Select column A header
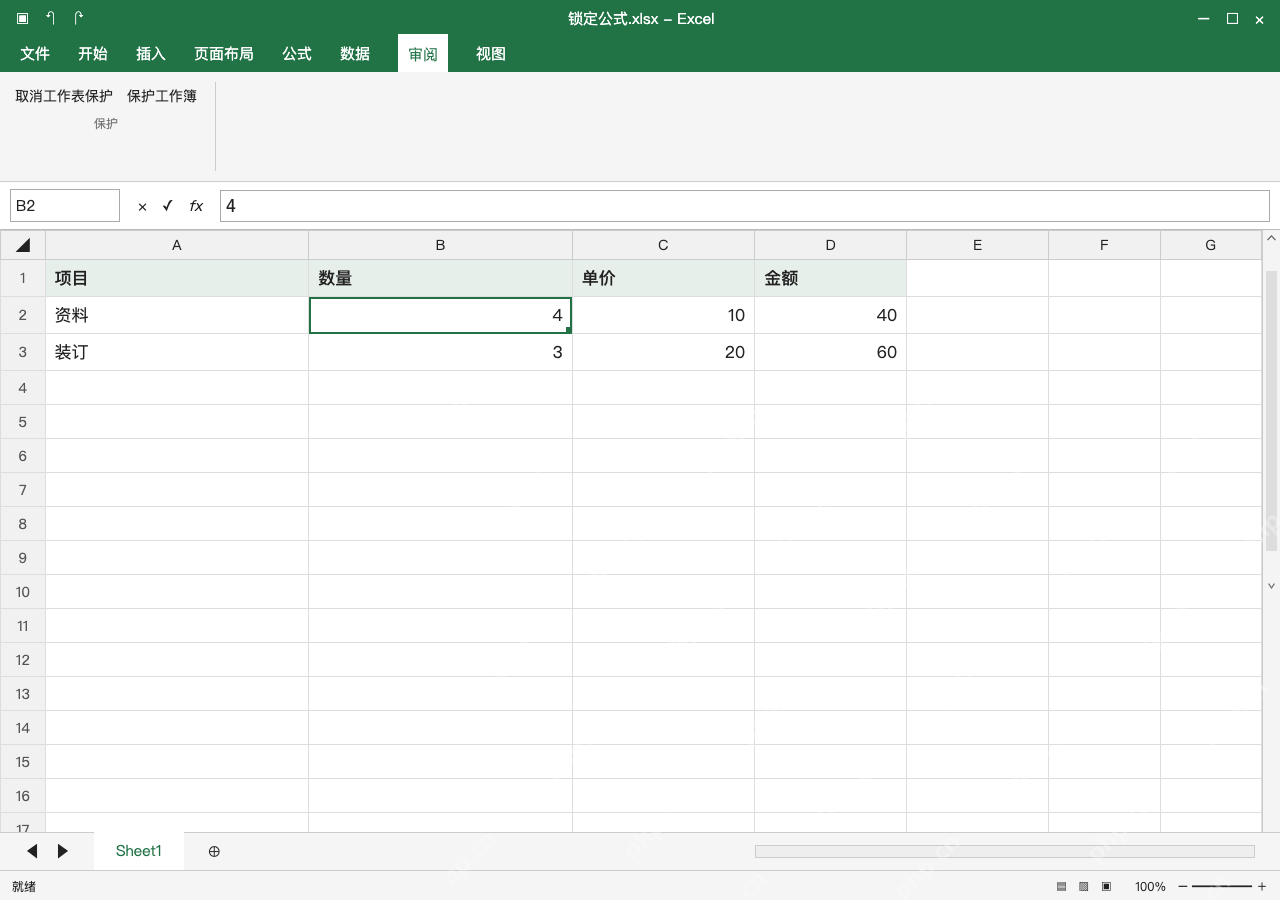The height and width of the screenshot is (900, 1280). point(177,245)
